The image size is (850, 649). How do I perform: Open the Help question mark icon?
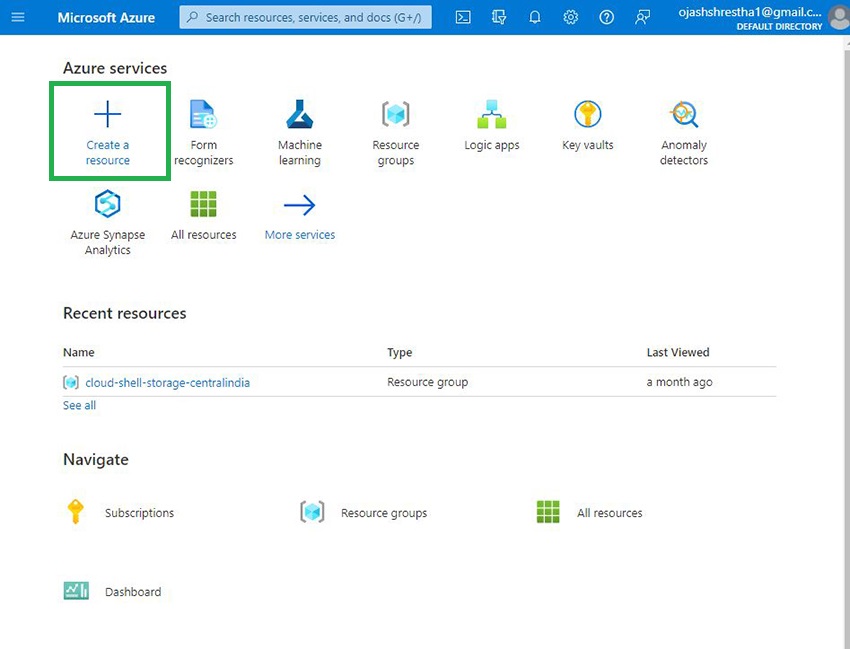click(x=607, y=17)
